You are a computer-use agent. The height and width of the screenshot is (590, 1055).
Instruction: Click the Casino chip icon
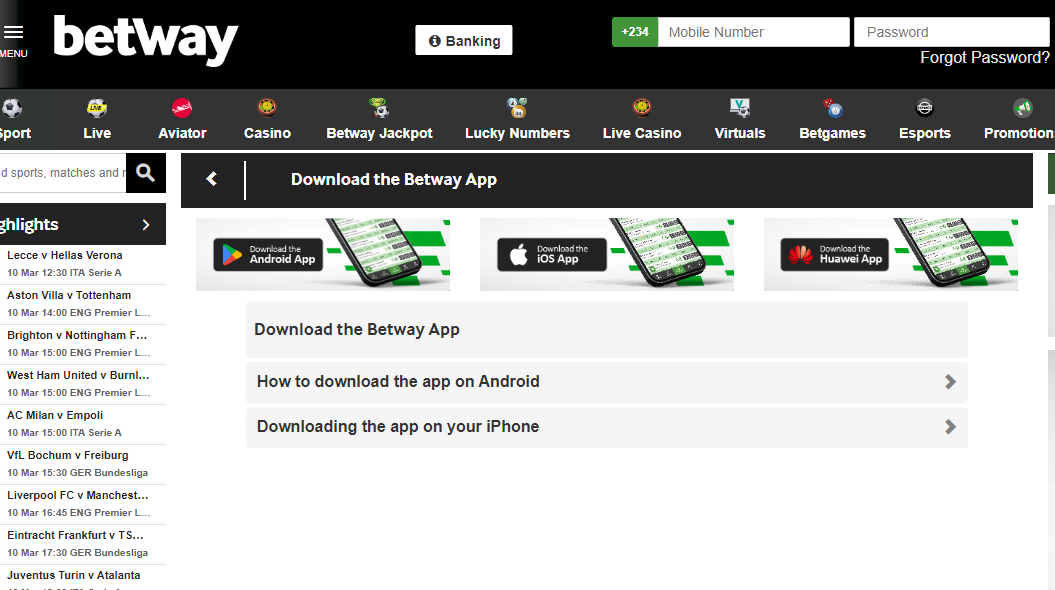(x=267, y=108)
